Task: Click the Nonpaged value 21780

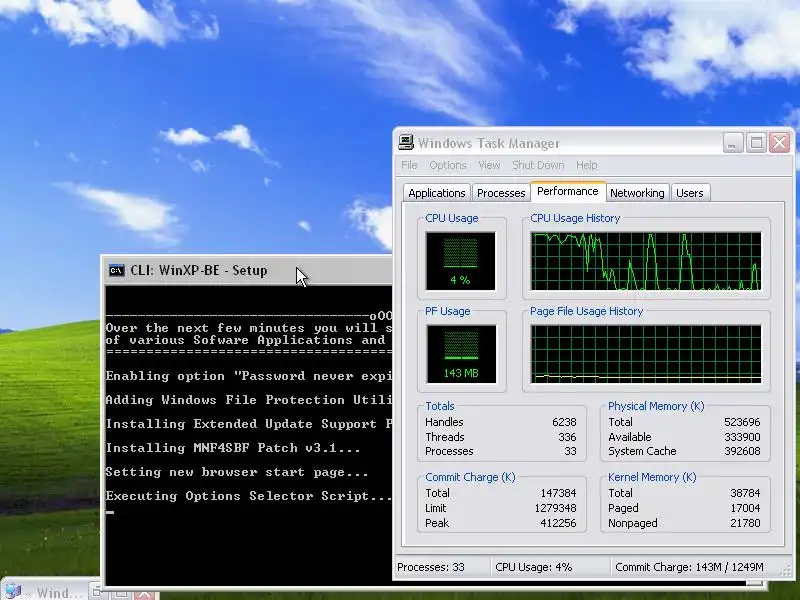Action: pyautogui.click(x=745, y=523)
